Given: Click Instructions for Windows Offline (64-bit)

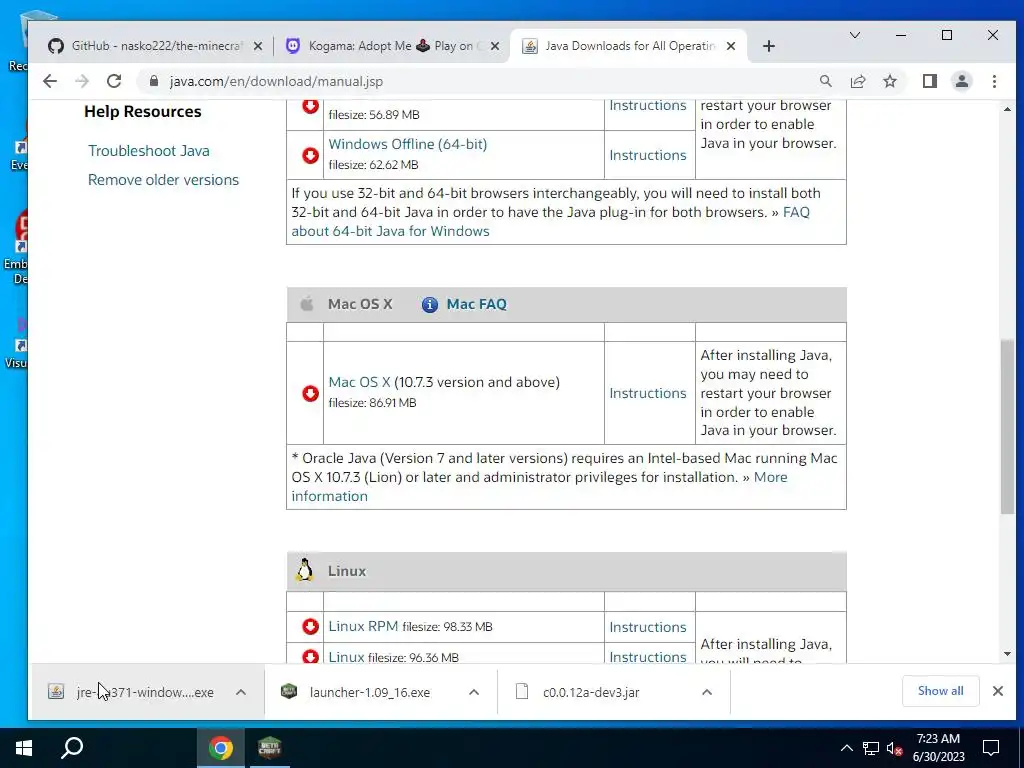Looking at the screenshot, I should coord(648,155).
